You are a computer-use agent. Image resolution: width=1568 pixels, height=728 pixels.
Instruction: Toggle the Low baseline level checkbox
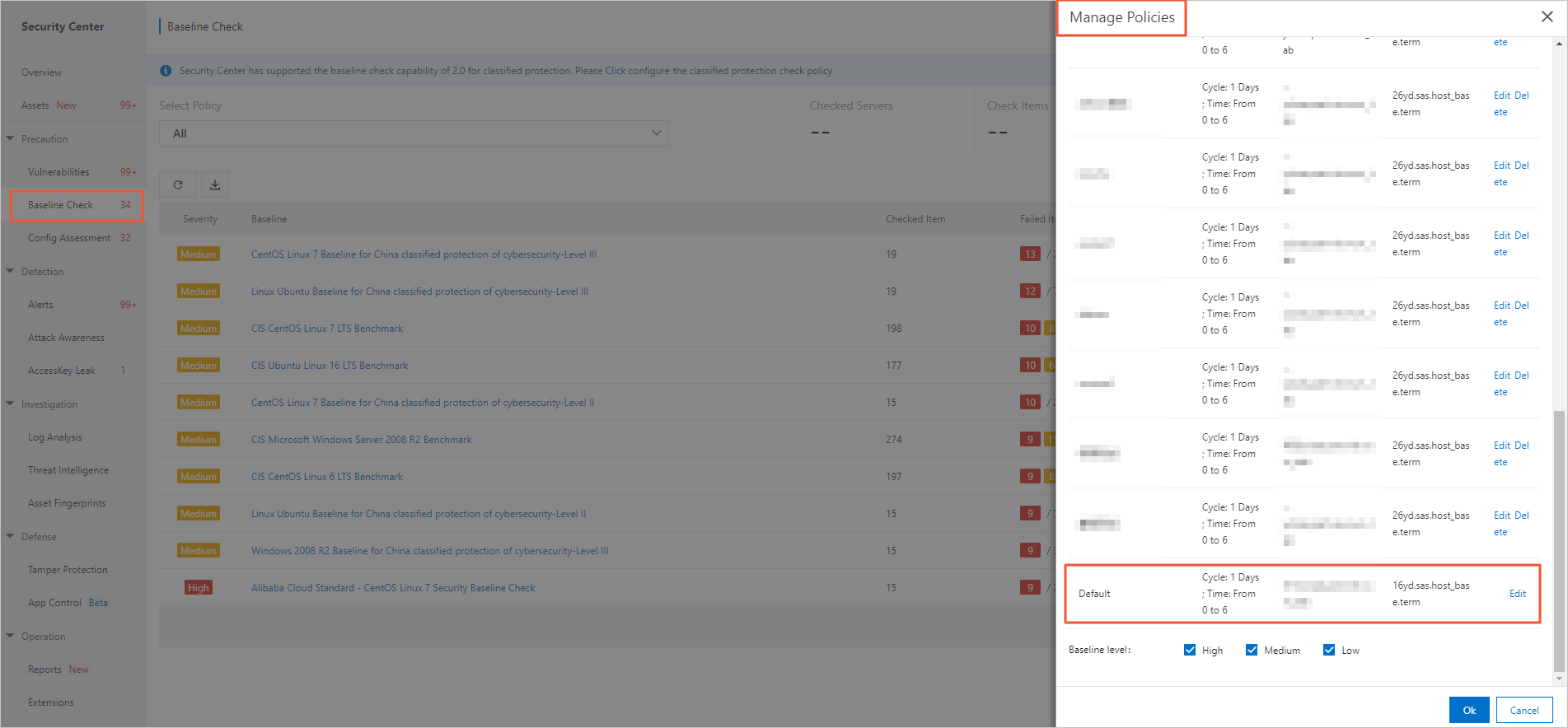(x=1329, y=651)
